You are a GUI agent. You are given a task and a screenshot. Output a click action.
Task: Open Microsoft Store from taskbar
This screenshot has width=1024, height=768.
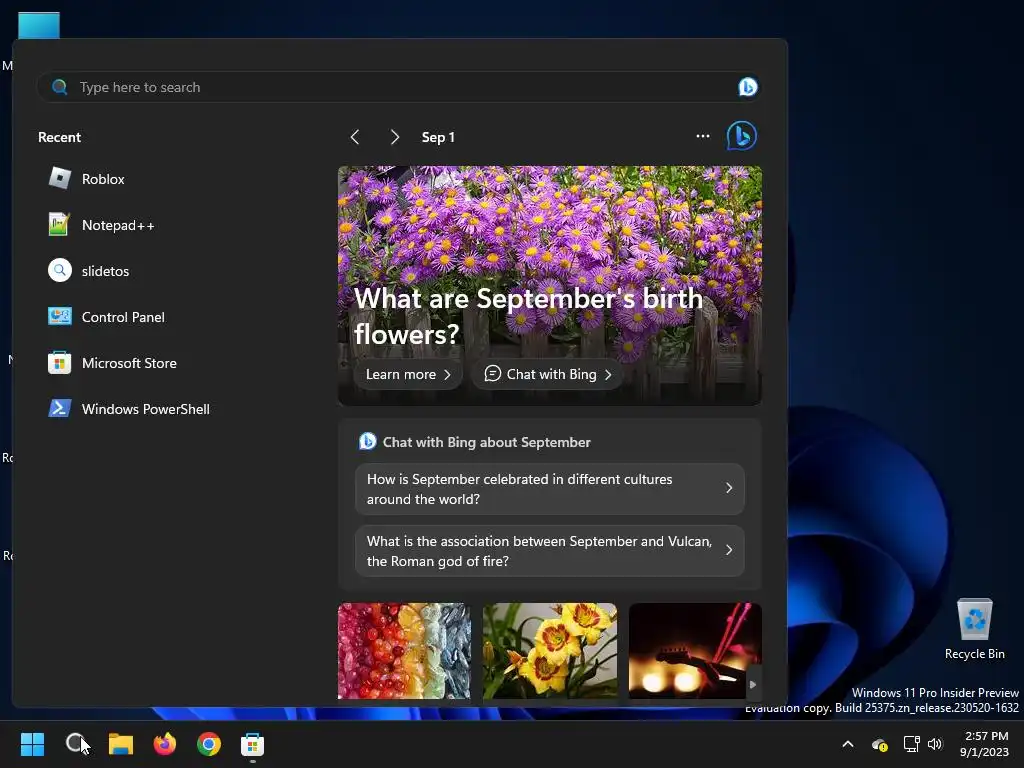pyautogui.click(x=253, y=744)
